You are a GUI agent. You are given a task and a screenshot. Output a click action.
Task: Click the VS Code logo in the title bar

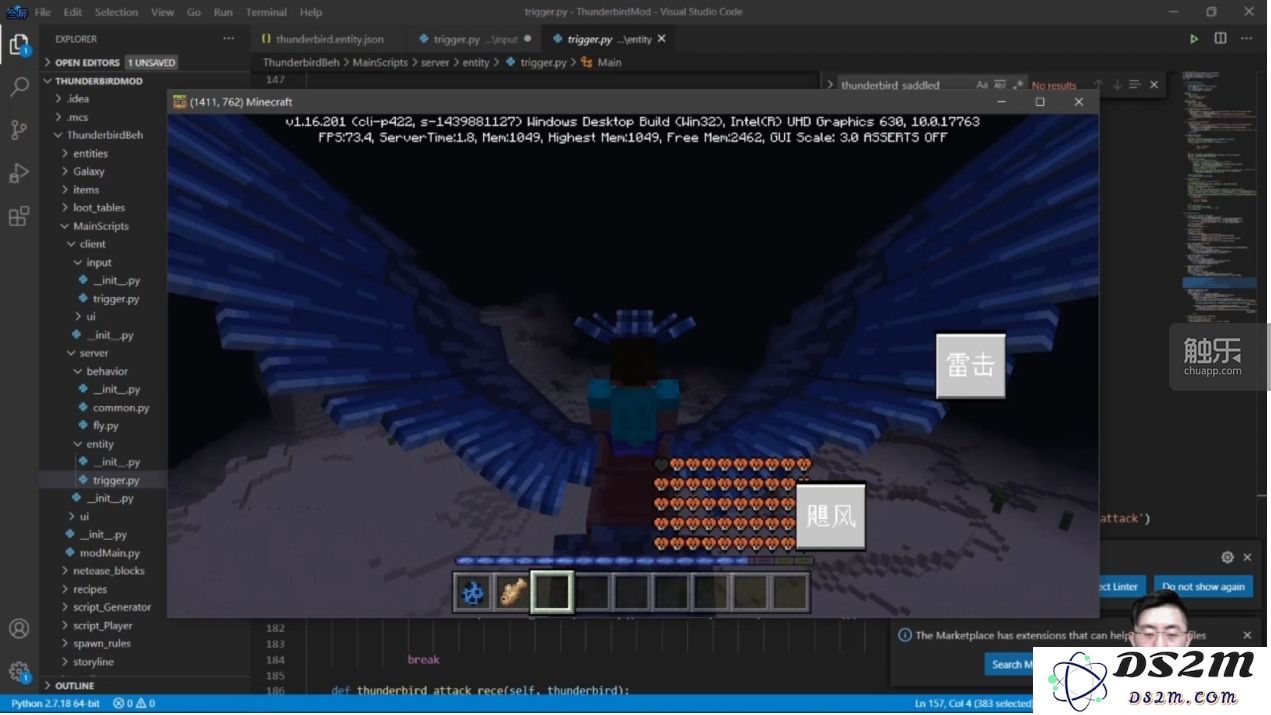[15, 12]
